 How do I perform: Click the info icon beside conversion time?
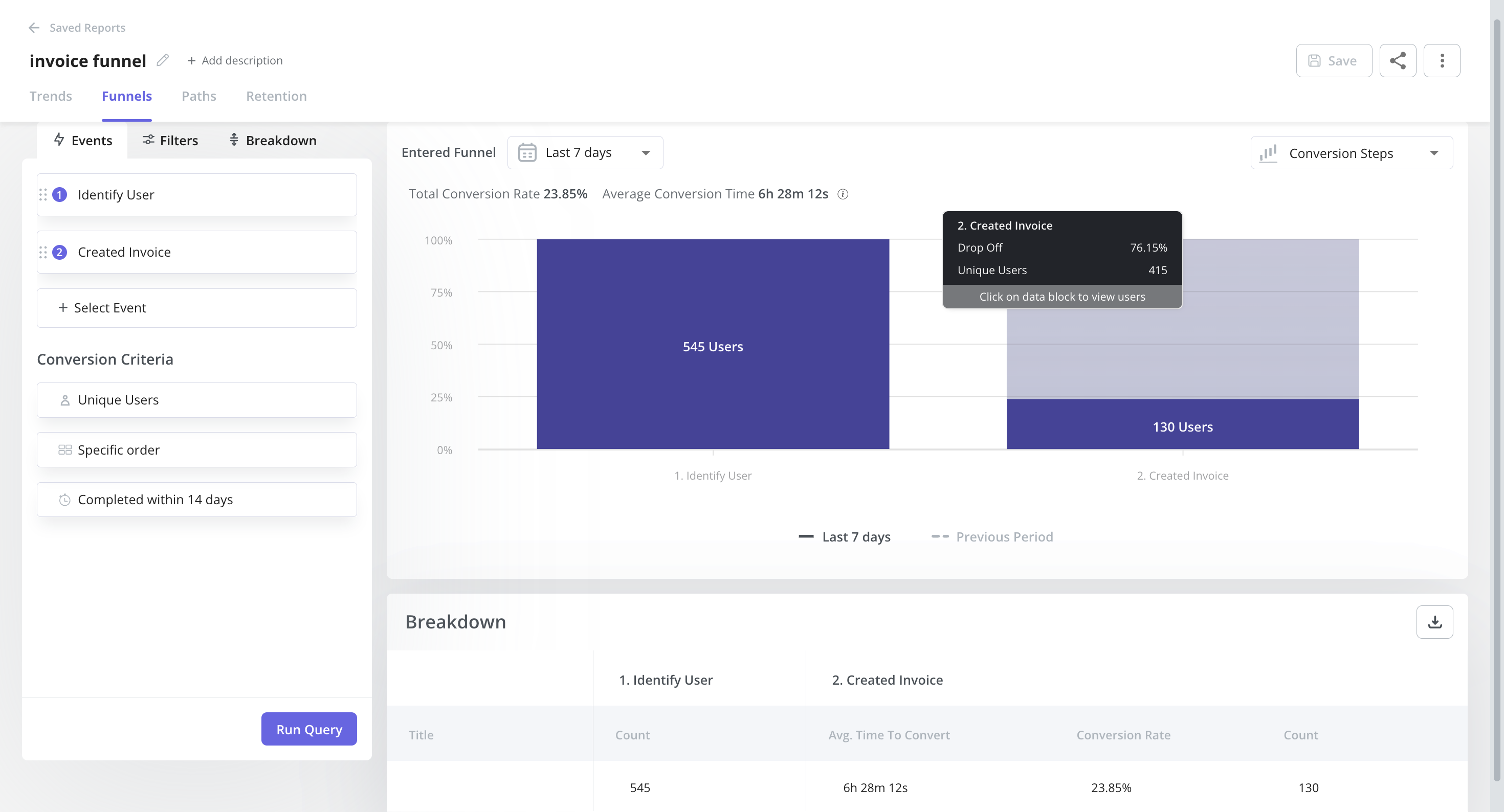pyautogui.click(x=843, y=194)
